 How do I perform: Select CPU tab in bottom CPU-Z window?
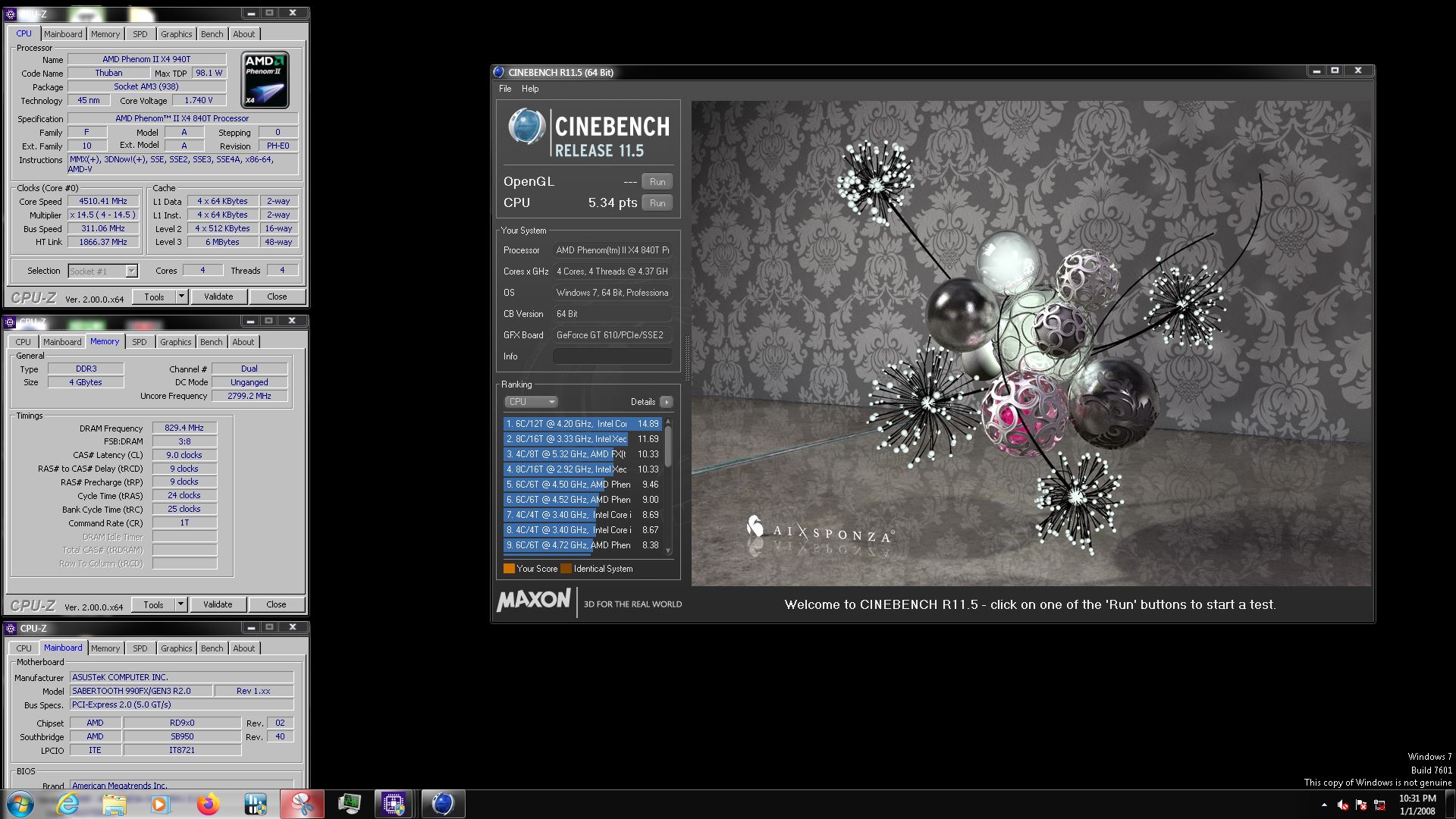(24, 648)
